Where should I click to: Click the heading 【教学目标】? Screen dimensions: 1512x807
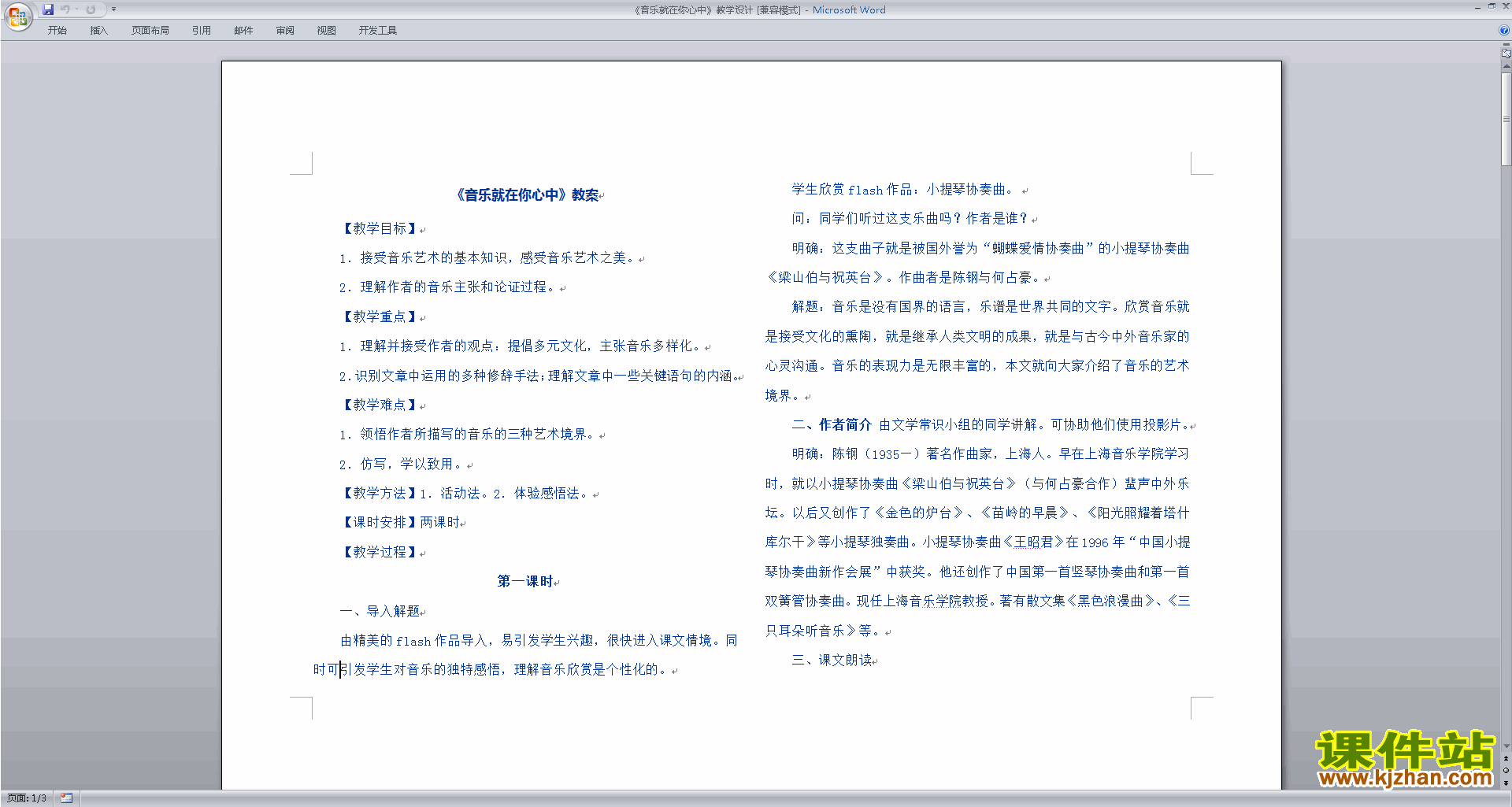(x=379, y=228)
